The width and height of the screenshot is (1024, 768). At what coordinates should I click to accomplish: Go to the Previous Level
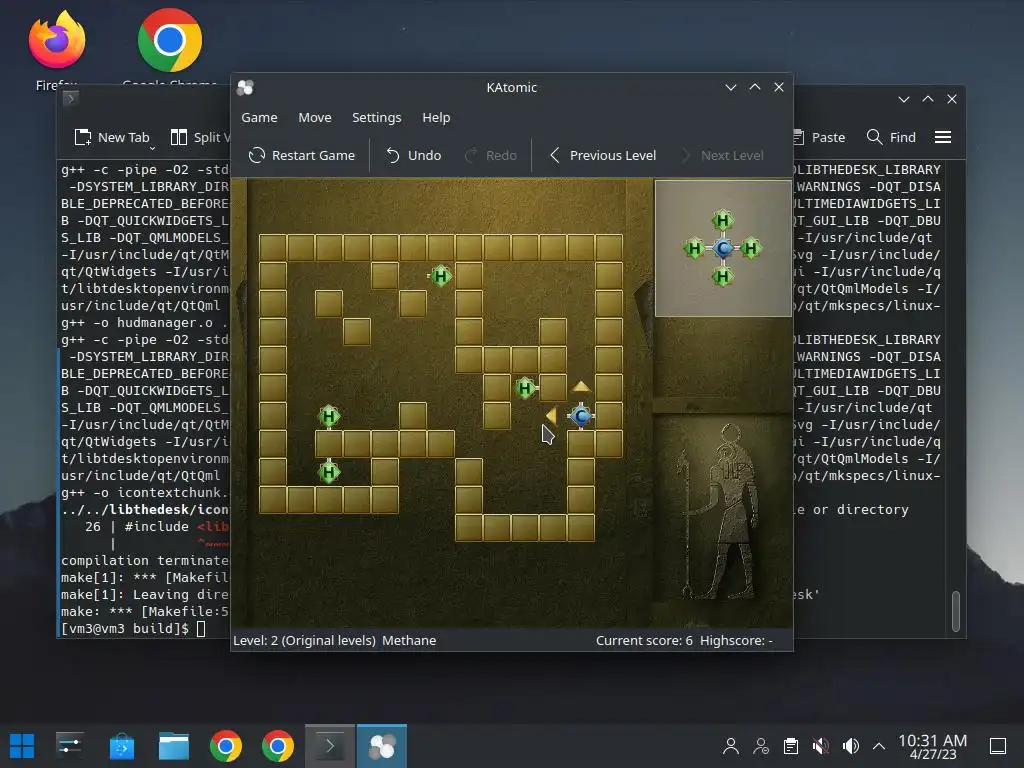click(x=602, y=155)
